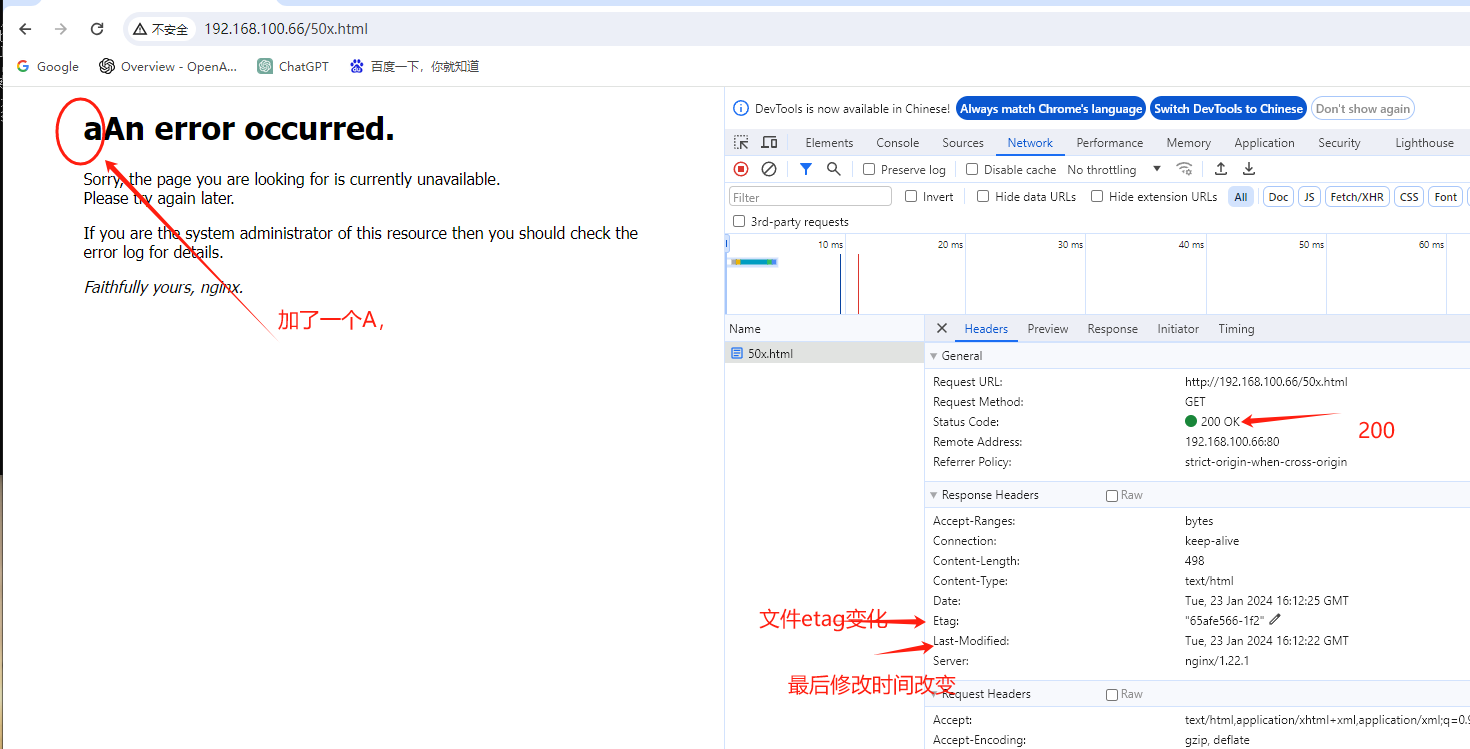Edit the Etag header with pencil icon
The height and width of the screenshot is (749, 1470).
click(1274, 620)
